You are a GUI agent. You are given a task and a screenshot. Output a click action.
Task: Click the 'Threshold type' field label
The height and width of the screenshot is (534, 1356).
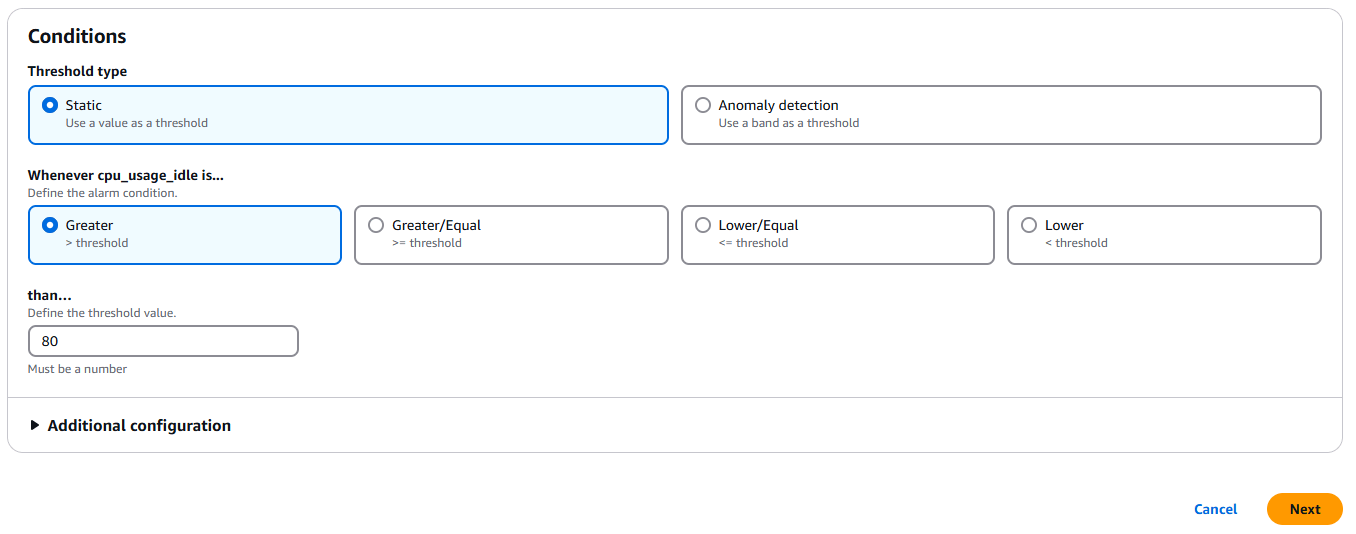click(77, 71)
